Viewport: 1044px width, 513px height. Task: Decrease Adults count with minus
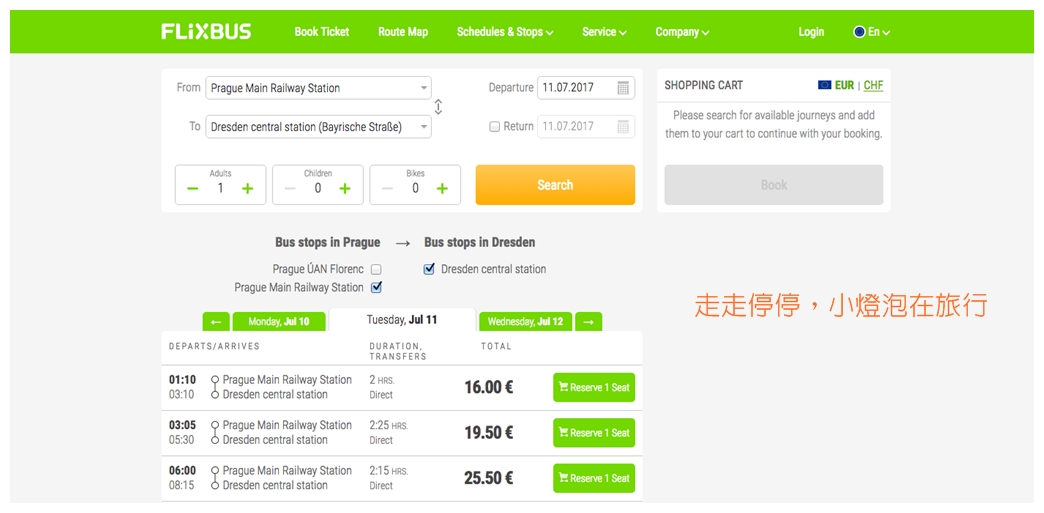coord(192,189)
